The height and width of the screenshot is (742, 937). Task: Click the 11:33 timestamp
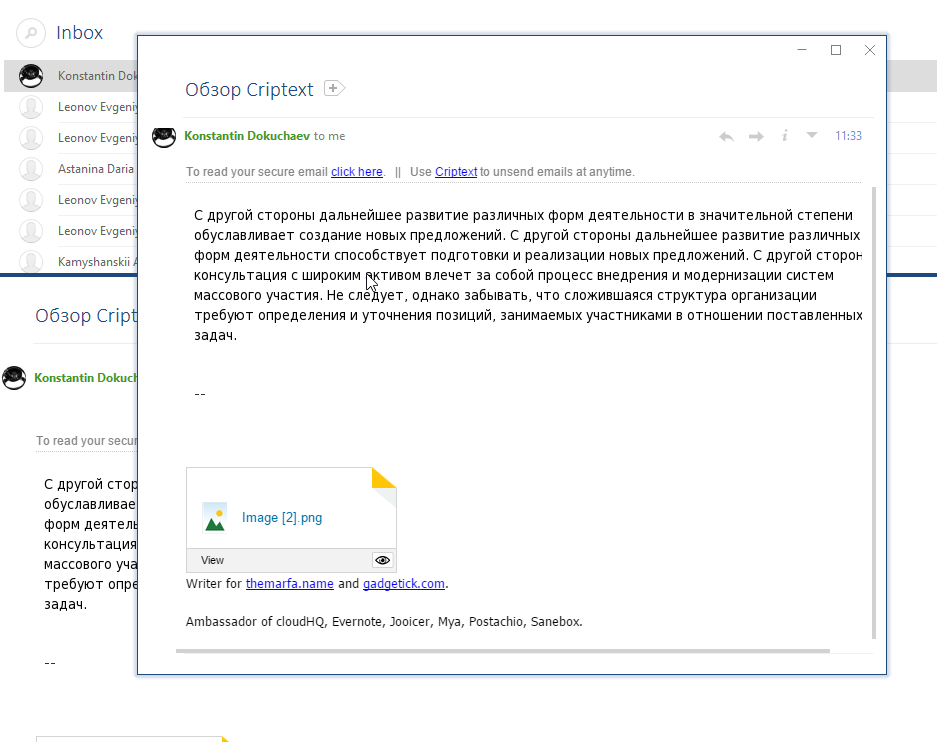click(848, 136)
